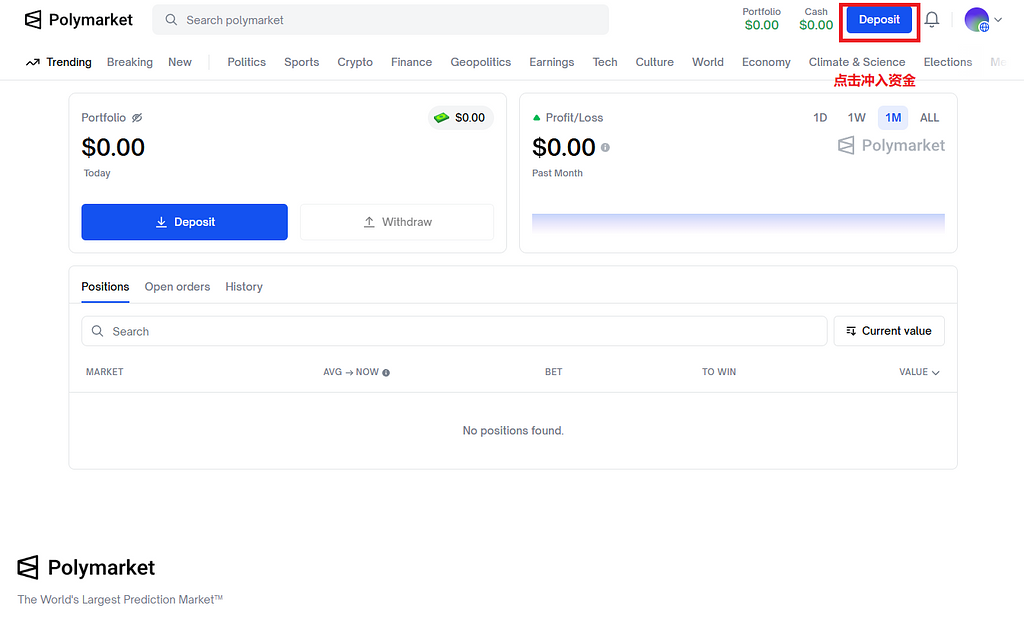Click the Trending arrow icon
This screenshot has width=1024, height=617.
[x=34, y=62]
